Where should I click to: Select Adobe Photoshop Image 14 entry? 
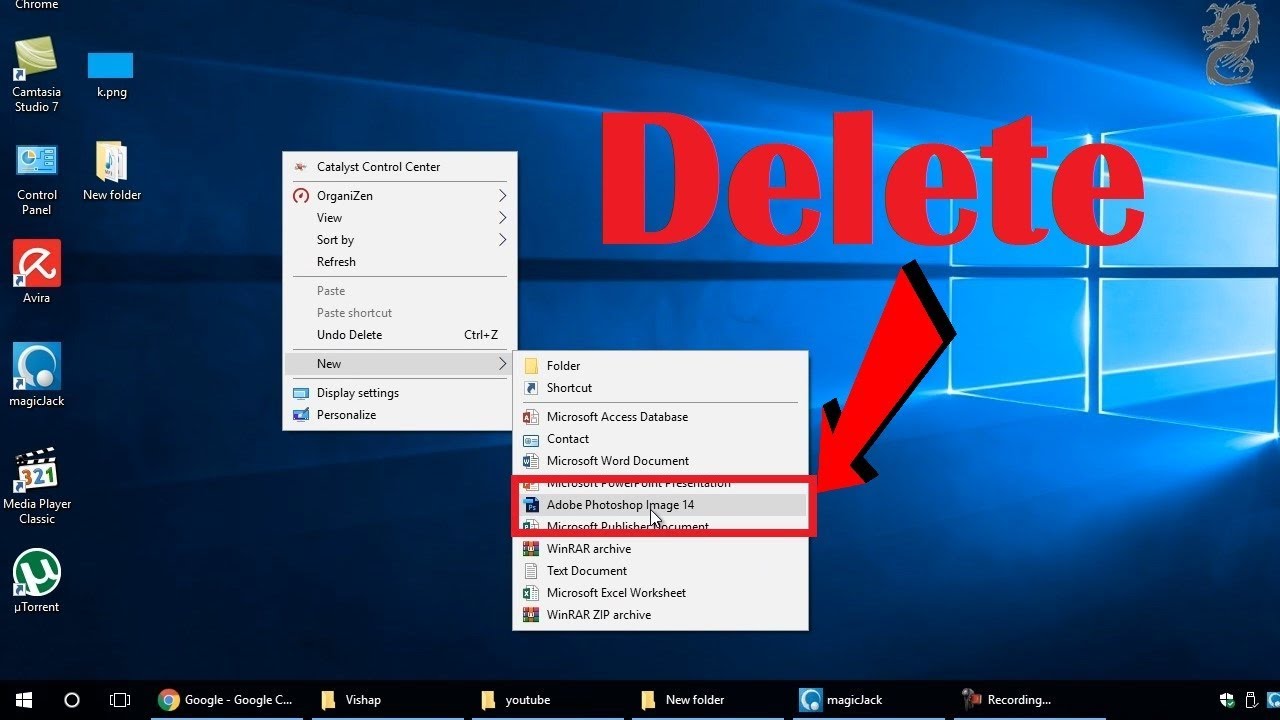pyautogui.click(x=660, y=505)
